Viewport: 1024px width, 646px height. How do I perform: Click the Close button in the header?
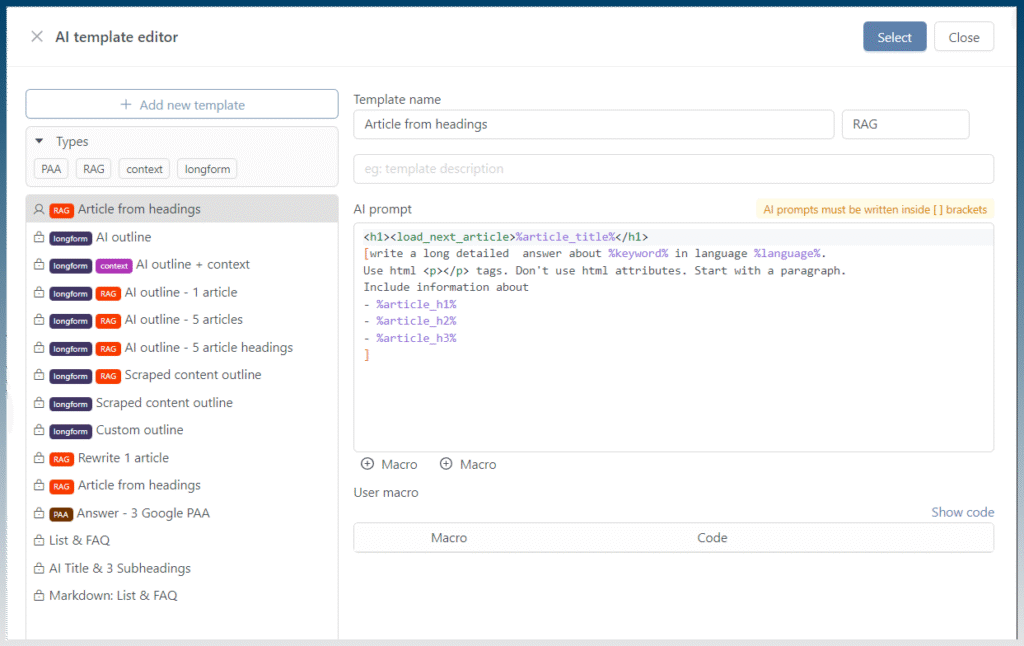tap(964, 37)
